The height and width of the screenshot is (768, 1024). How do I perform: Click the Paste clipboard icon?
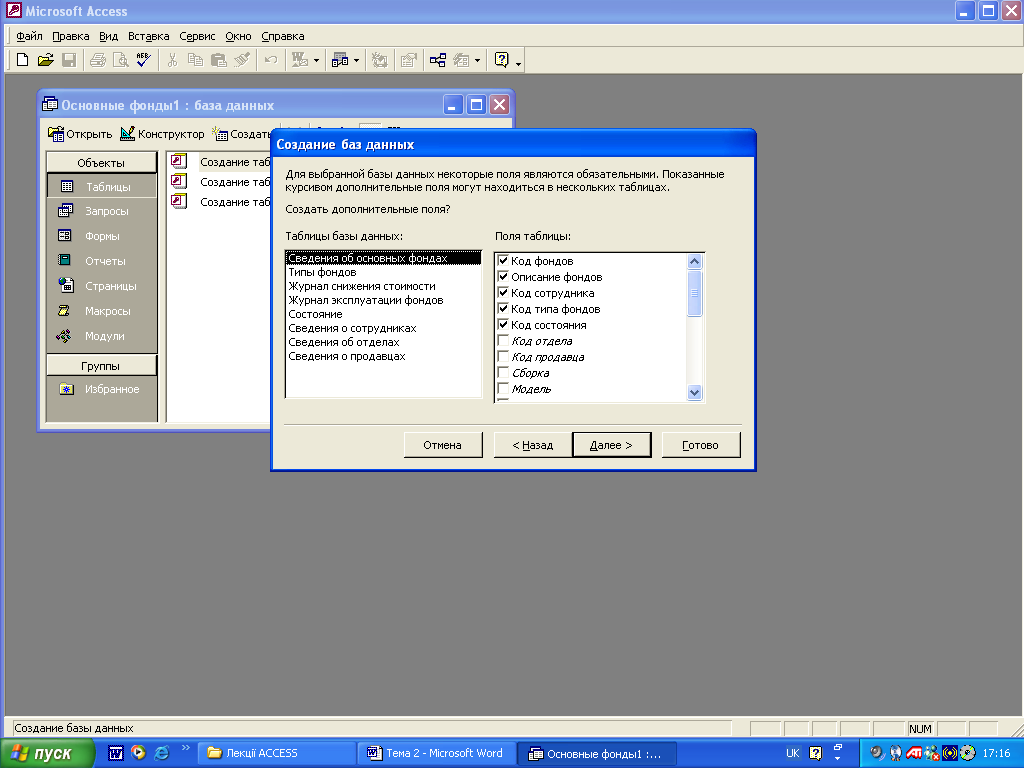tap(219, 60)
